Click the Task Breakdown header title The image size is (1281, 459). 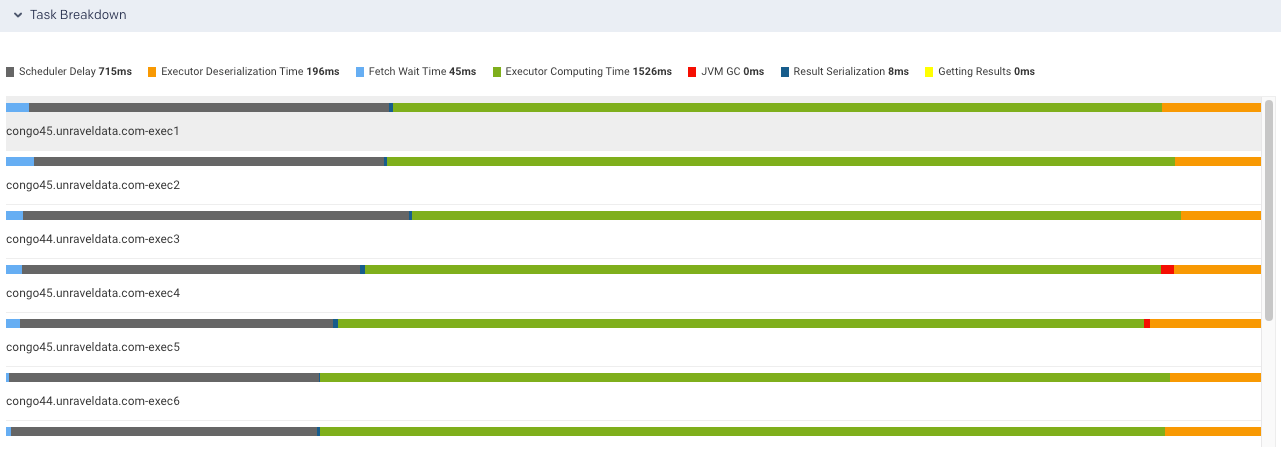pos(78,15)
